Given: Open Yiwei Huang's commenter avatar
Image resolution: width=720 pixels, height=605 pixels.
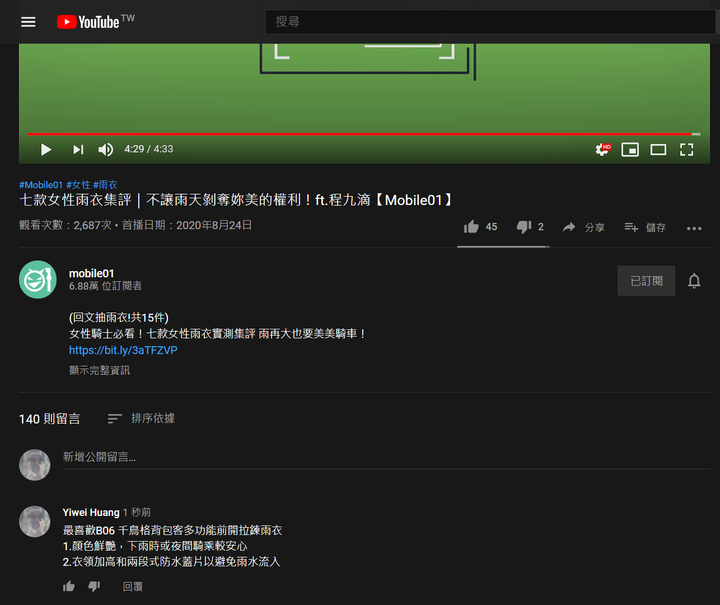Looking at the screenshot, I should point(34,521).
